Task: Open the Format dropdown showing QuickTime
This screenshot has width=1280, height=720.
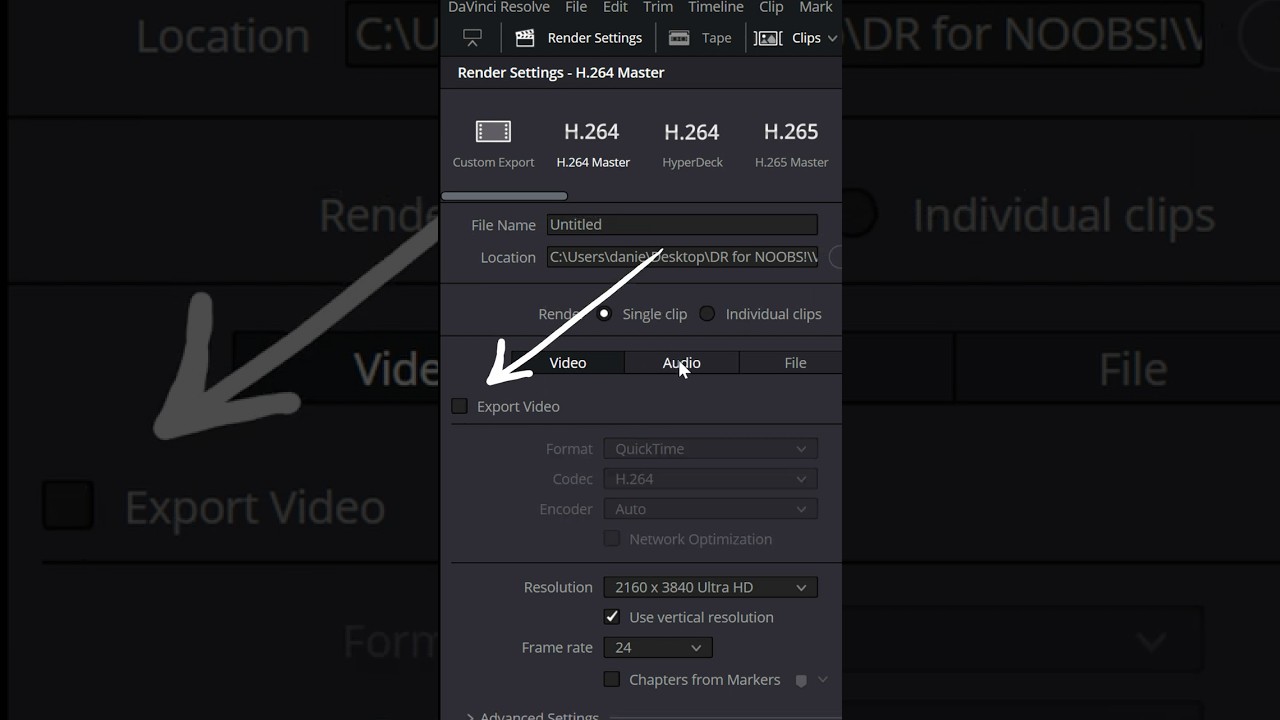Action: pos(710,449)
